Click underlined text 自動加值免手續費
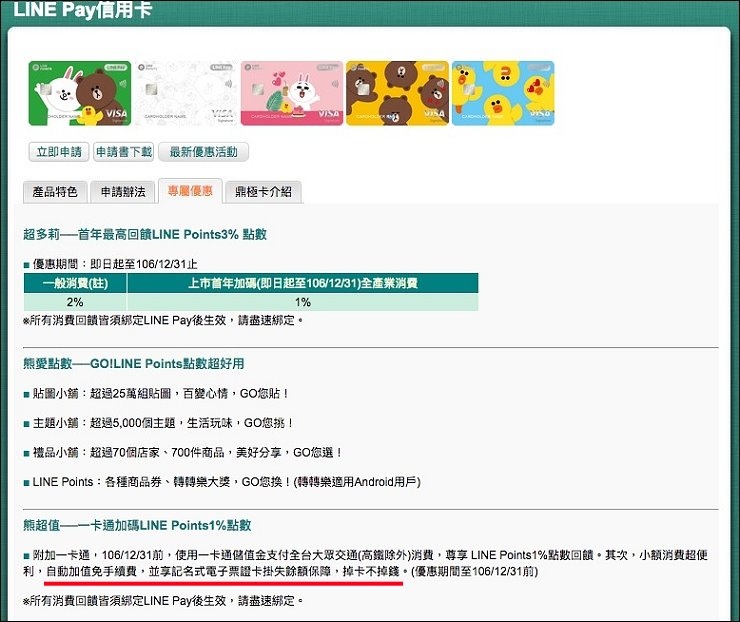The width and height of the screenshot is (740, 622). (92, 571)
